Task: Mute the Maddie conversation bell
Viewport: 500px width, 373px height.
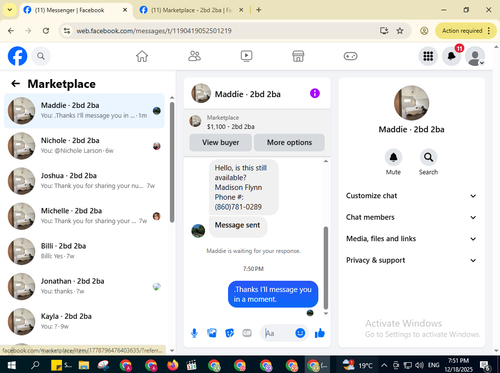Action: click(x=393, y=157)
